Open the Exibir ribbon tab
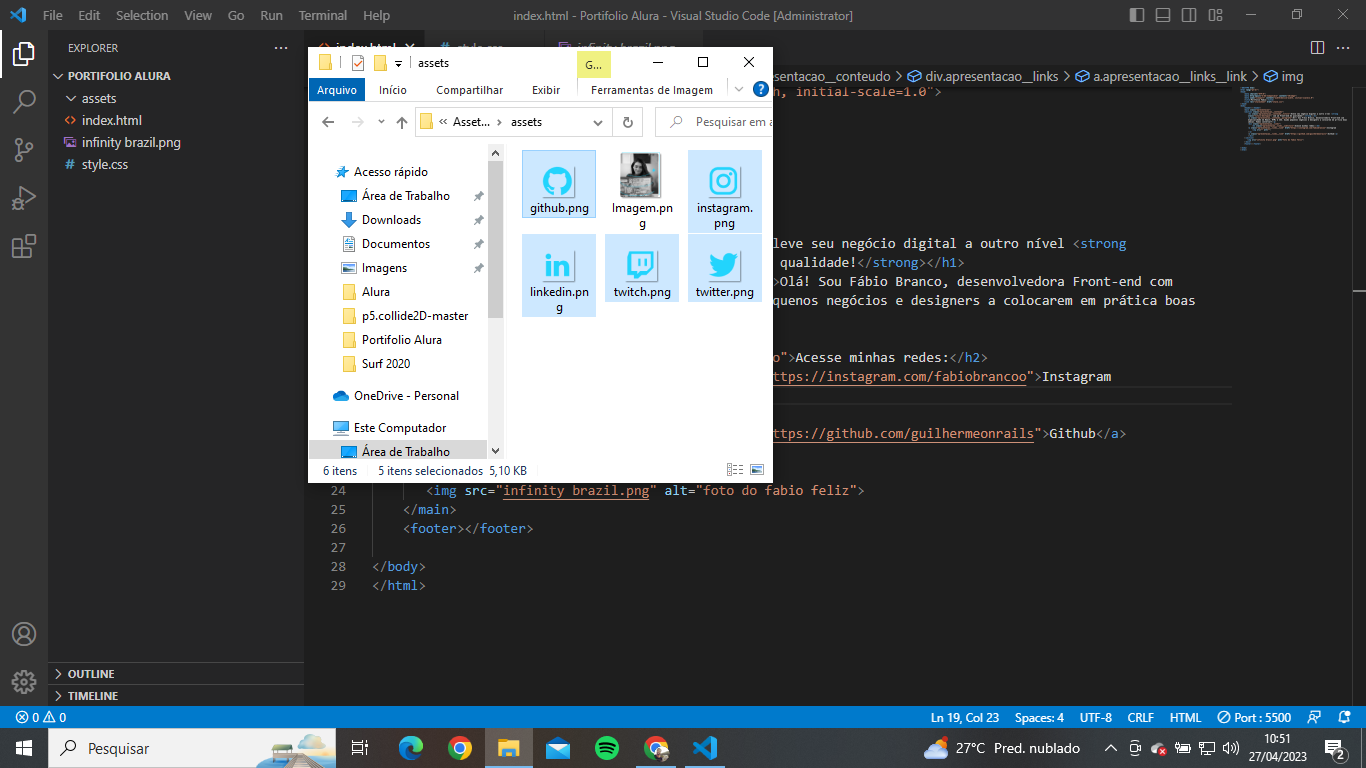This screenshot has width=1366, height=768. pos(546,90)
